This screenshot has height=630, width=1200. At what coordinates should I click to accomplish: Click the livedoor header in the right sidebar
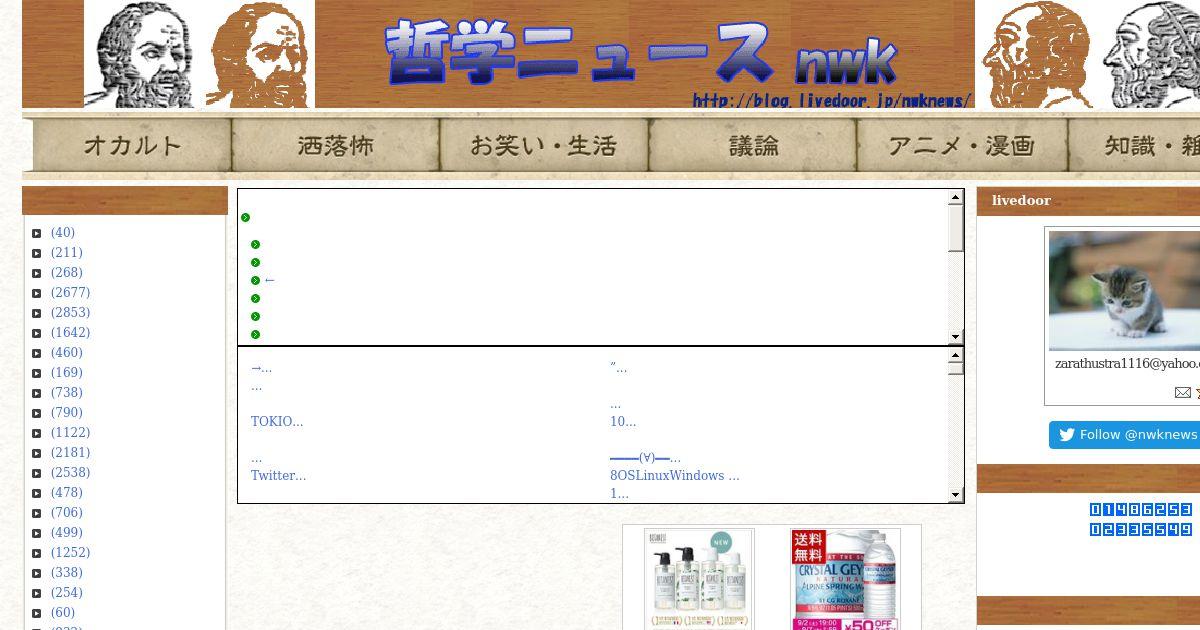point(1021,201)
